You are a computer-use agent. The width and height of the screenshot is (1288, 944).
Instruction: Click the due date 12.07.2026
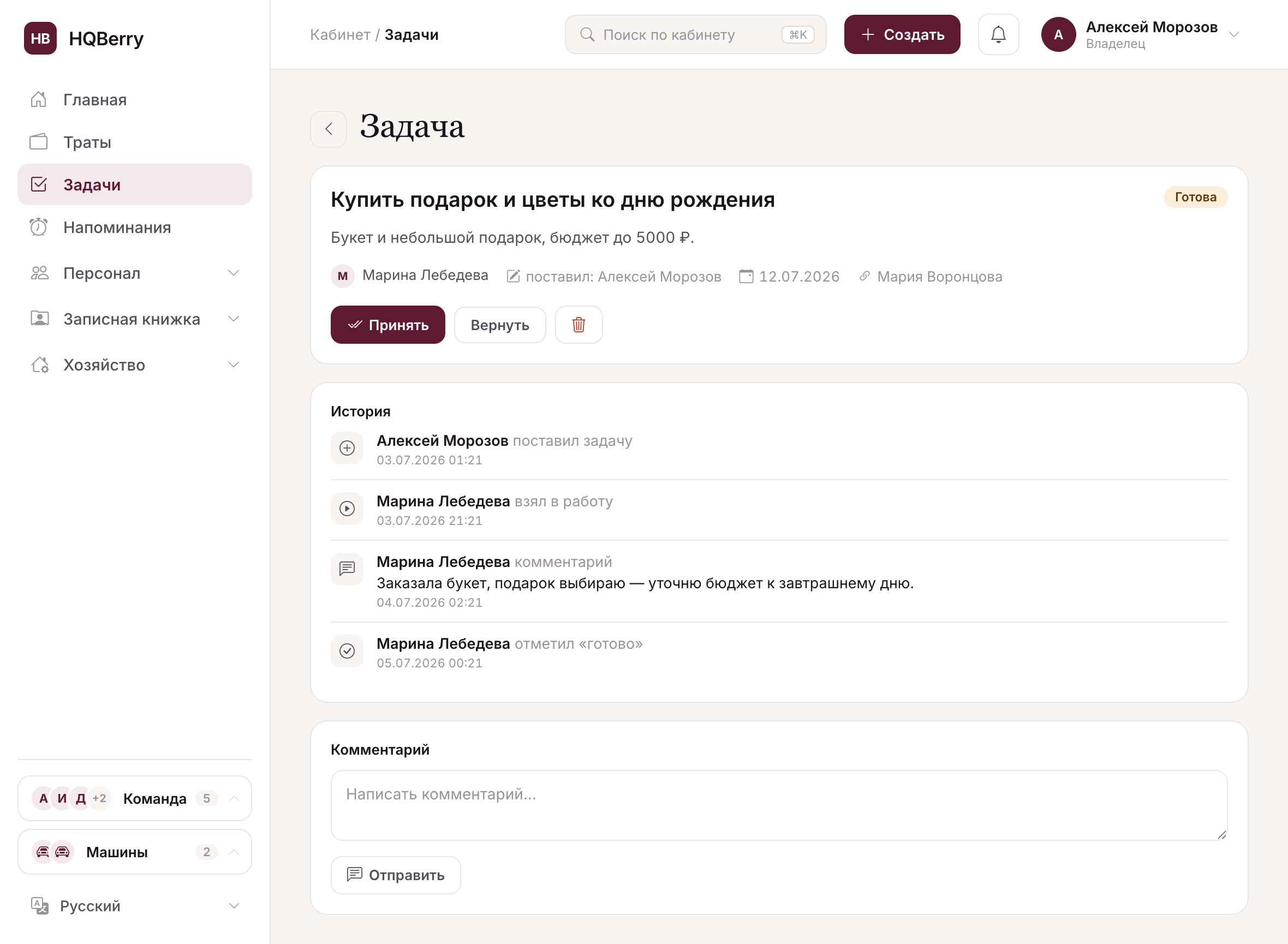point(799,277)
